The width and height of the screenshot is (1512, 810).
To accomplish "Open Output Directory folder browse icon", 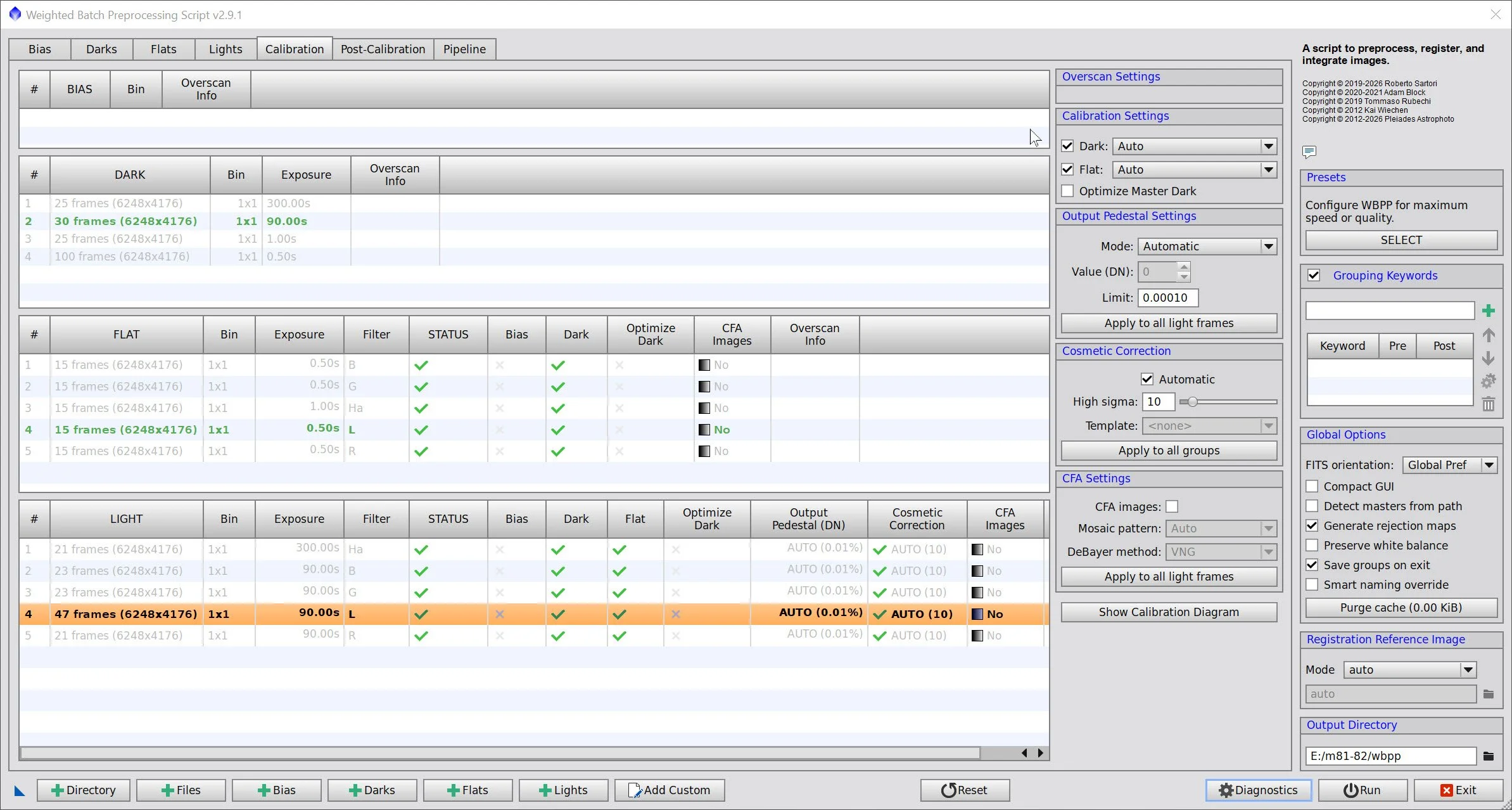I will (1489, 756).
